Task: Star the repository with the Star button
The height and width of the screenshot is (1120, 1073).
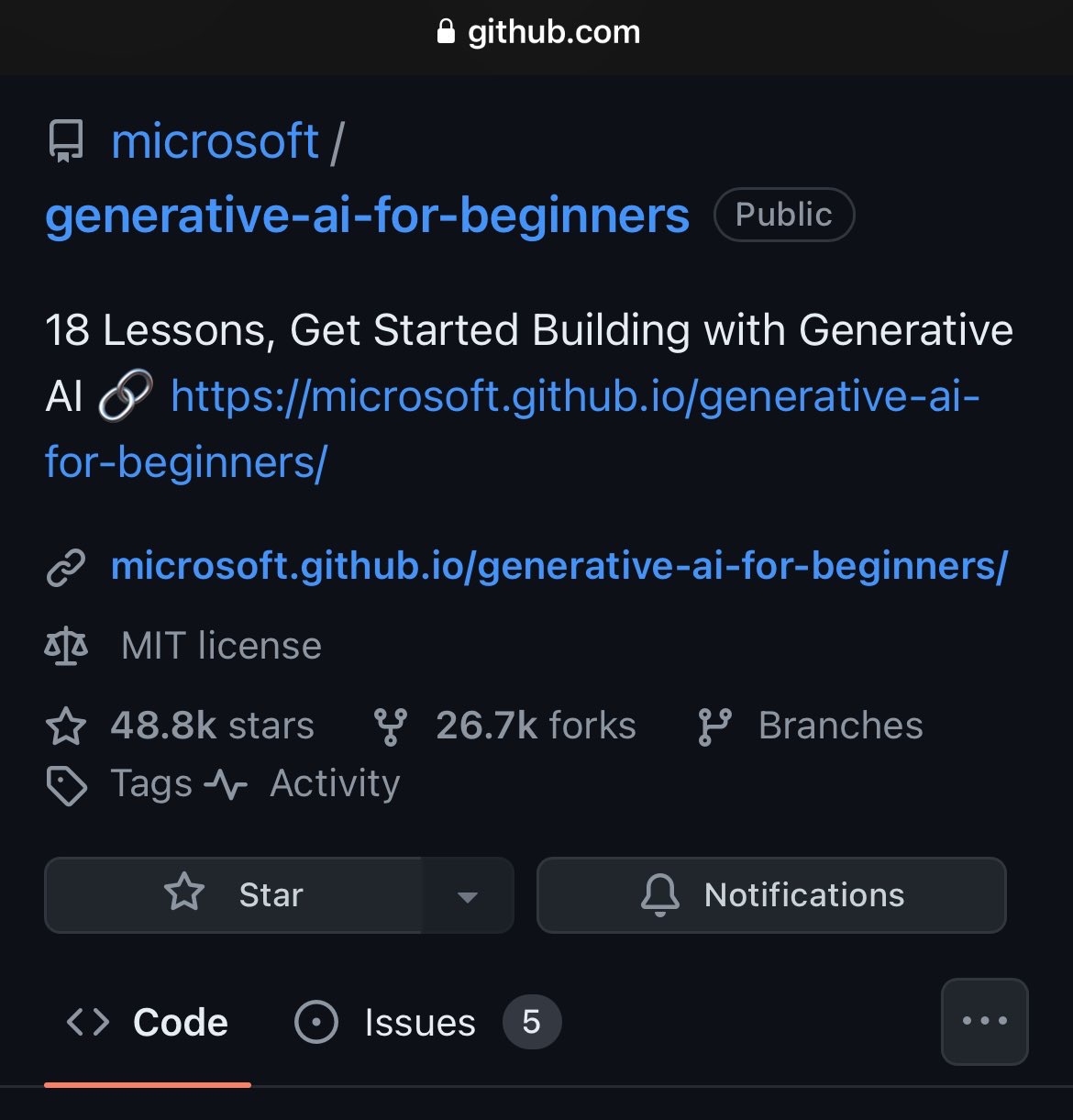Action: click(234, 894)
